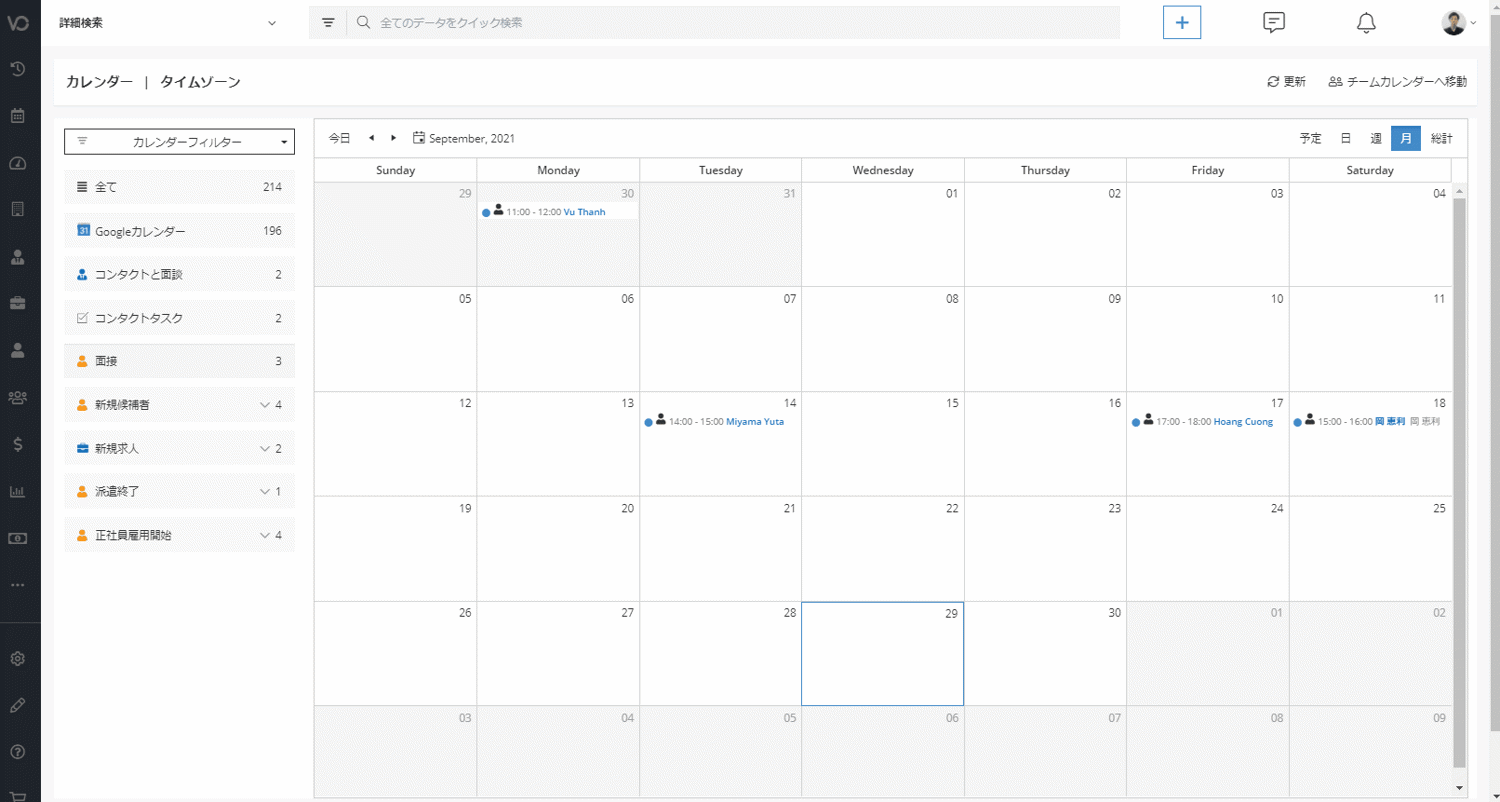Click the search filter icon

(328, 22)
